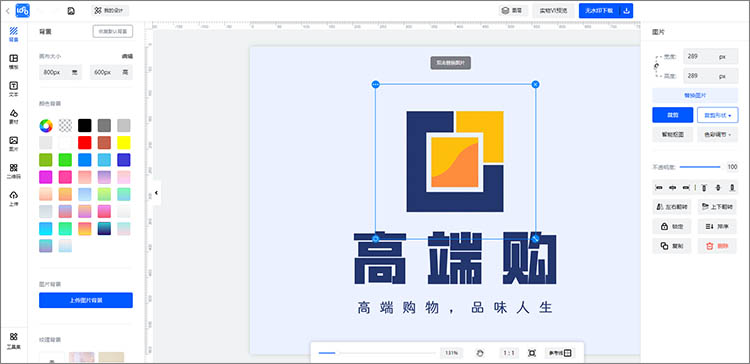Click the restore default background button

coord(113,32)
